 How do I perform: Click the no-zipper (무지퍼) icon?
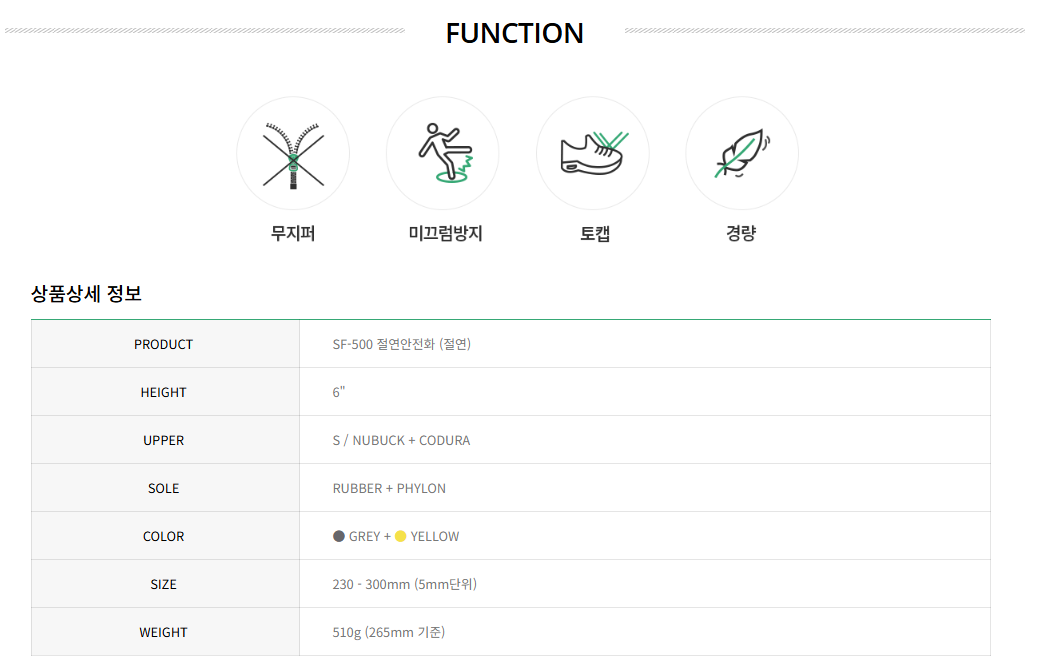293,154
